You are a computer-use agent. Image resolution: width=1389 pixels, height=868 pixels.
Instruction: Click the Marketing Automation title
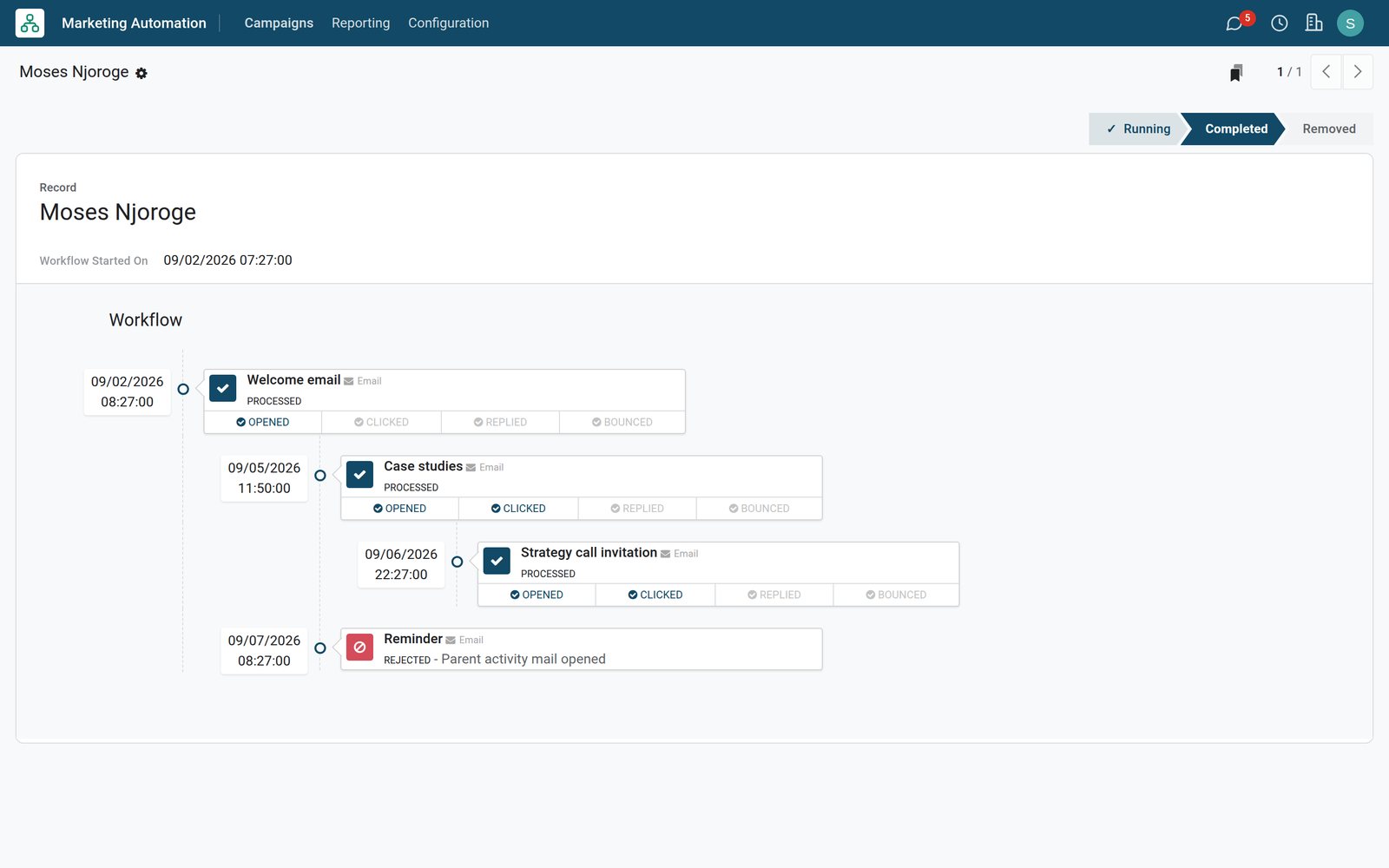tap(134, 23)
